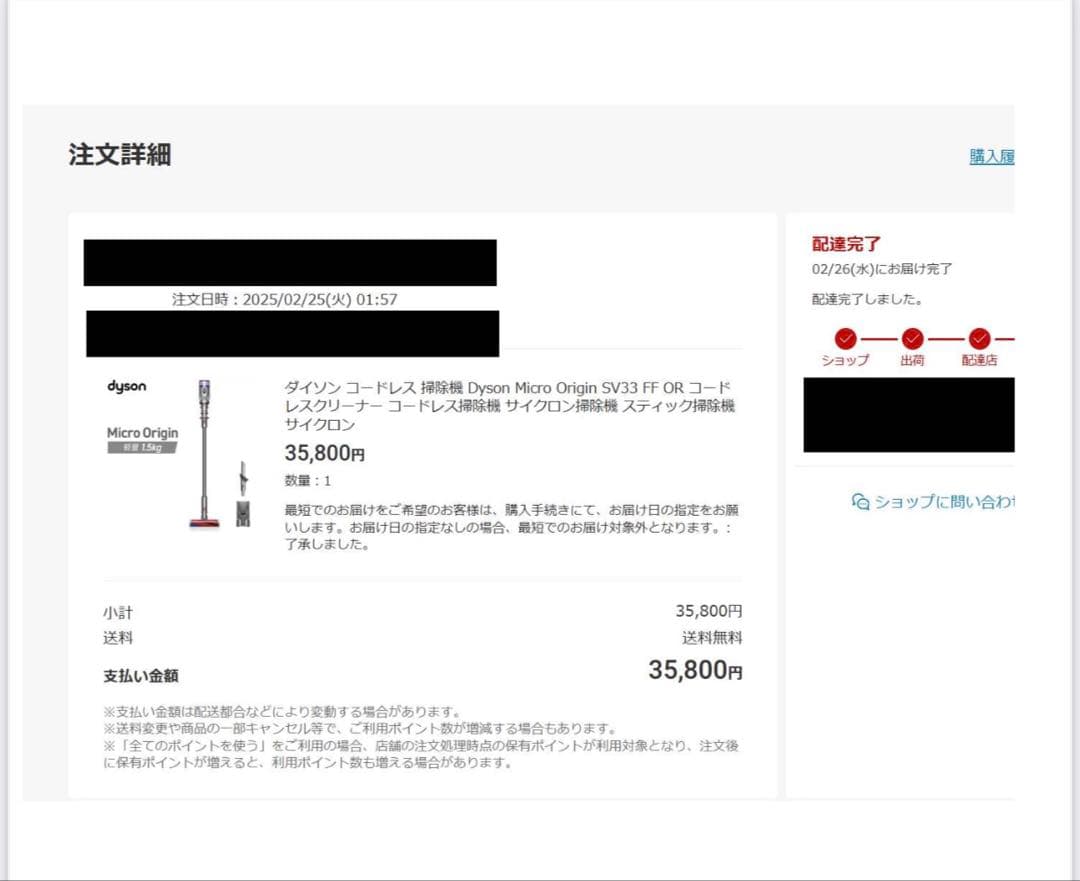Screen dimensions: 1080x881
Task: Click the 02/26(水)にお届け完了 delivery date text
Action: [x=883, y=268]
